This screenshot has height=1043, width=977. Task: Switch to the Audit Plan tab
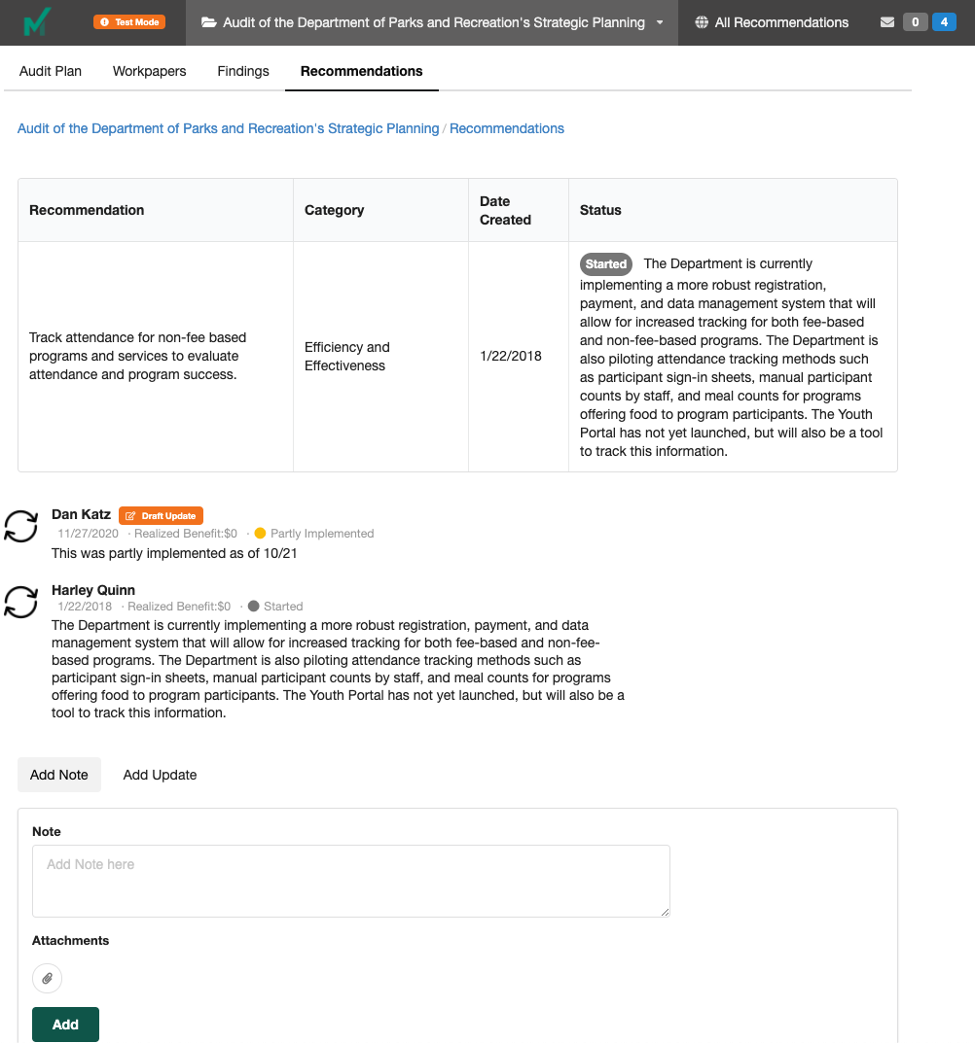[x=51, y=71]
